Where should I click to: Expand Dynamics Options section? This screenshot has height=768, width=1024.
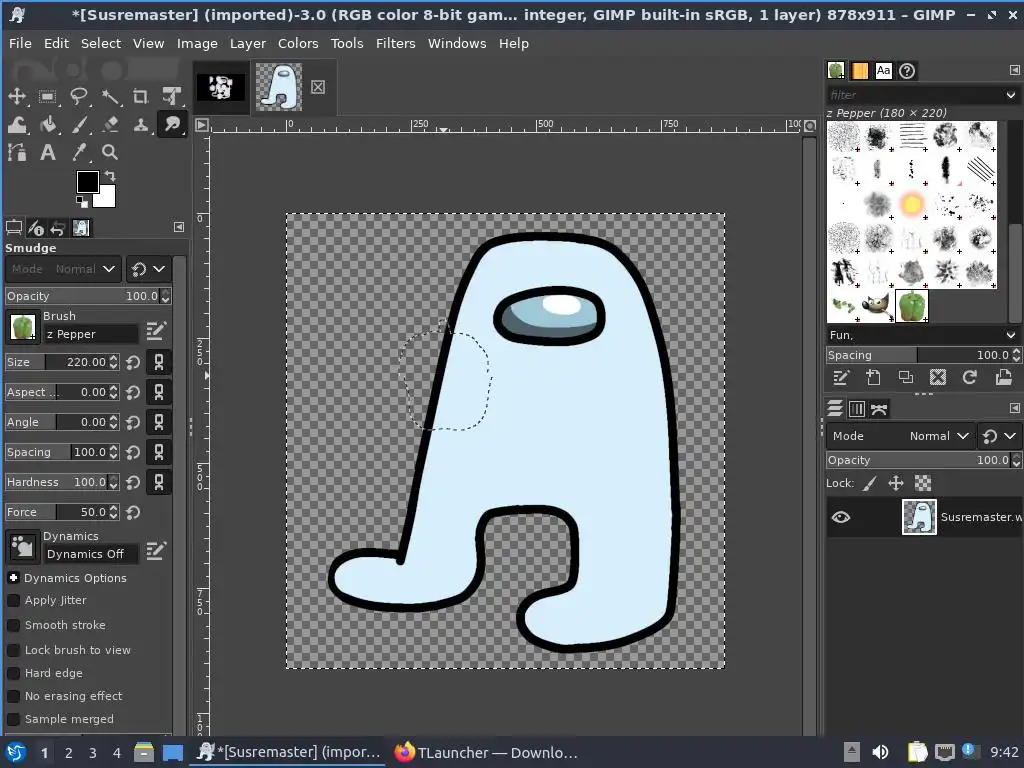pos(13,578)
